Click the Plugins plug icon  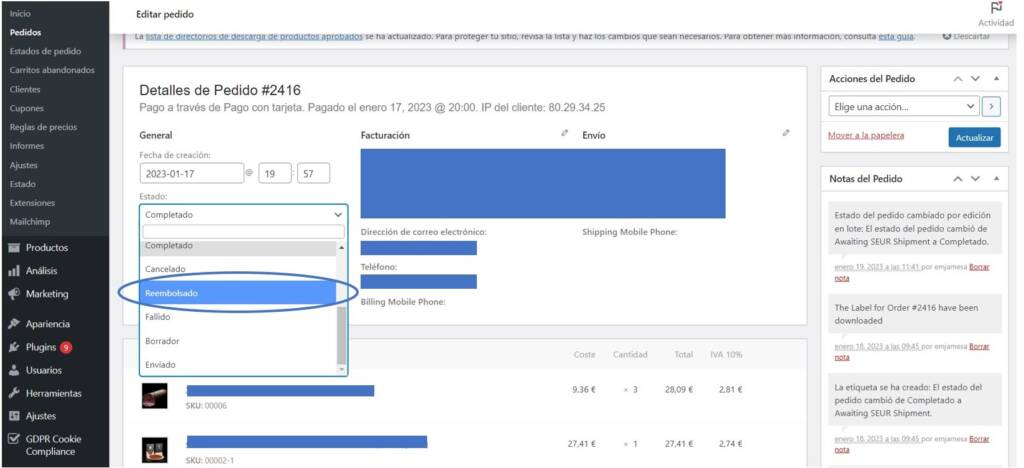14,347
